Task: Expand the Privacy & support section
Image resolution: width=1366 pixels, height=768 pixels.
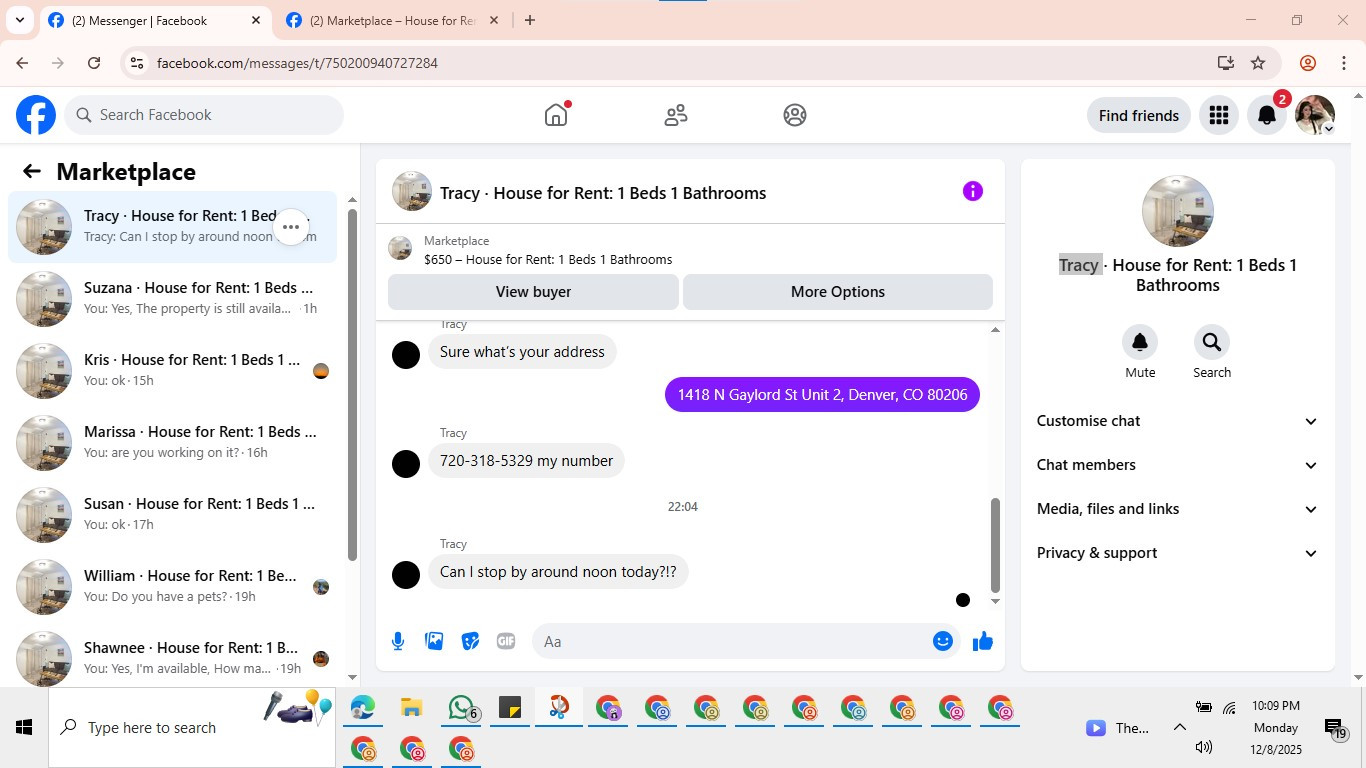Action: coord(1178,553)
